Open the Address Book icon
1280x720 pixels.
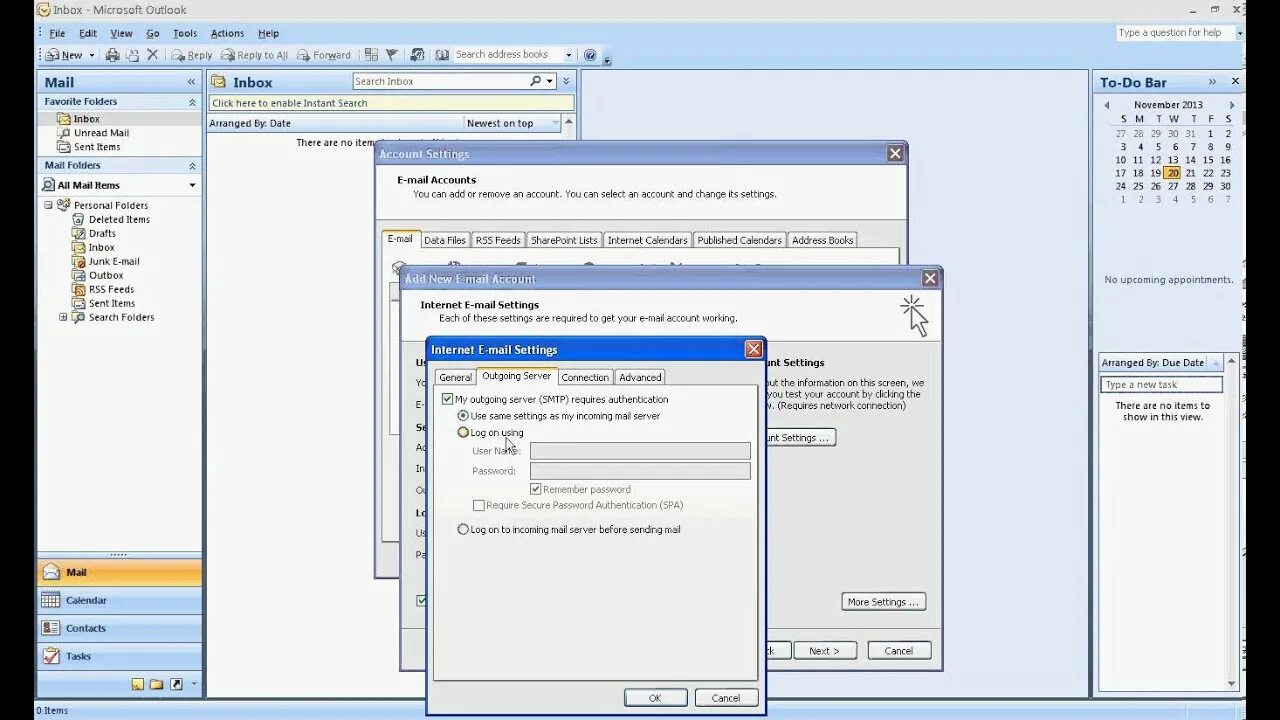coord(442,55)
